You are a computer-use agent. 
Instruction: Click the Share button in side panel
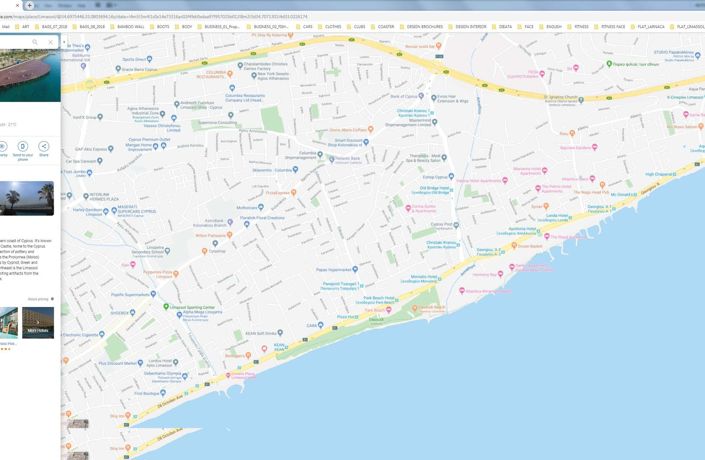tap(44, 149)
